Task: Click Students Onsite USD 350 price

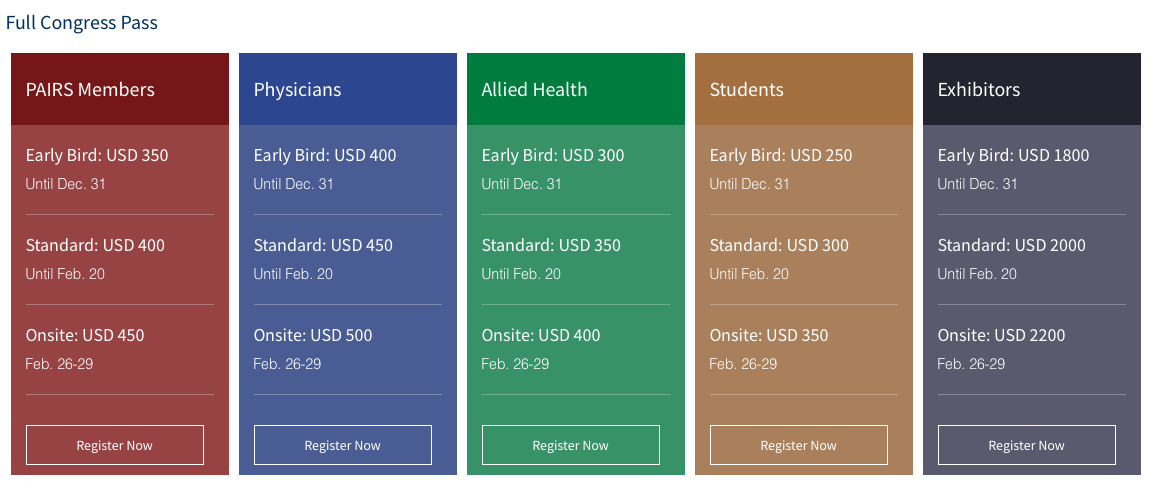Action: [769, 335]
